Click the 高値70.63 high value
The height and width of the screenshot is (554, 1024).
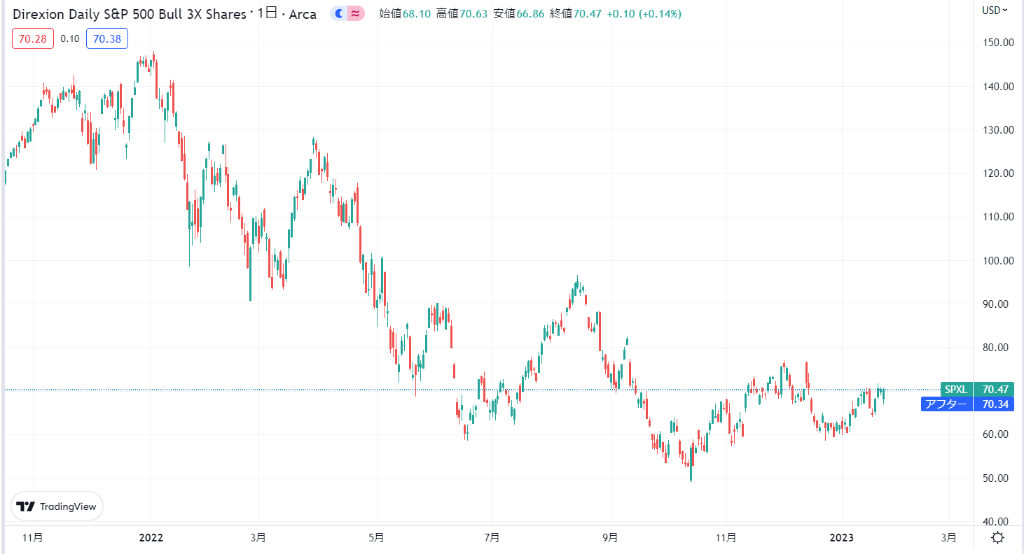[462, 14]
